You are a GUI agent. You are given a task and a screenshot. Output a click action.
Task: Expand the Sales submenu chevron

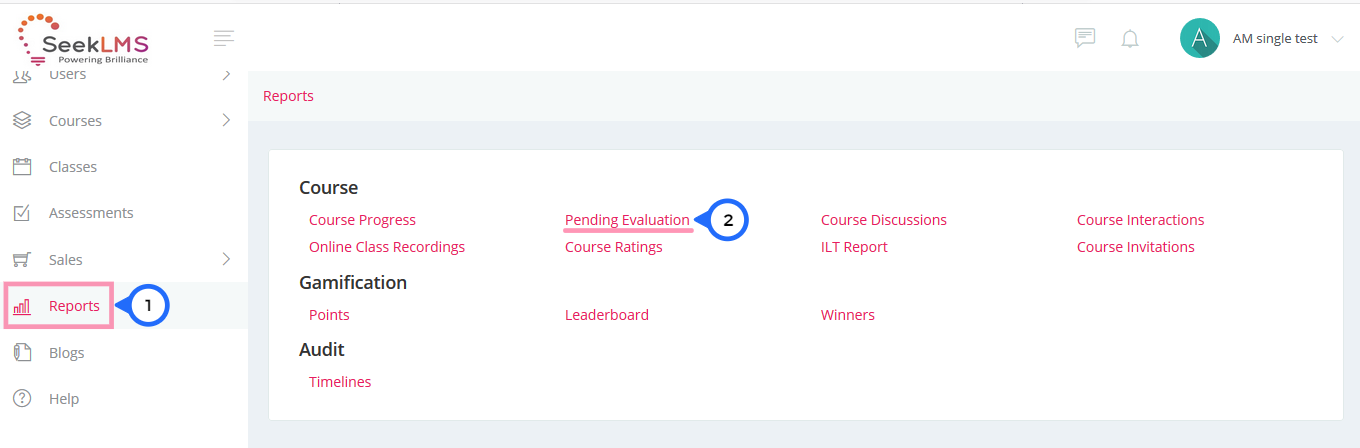[226, 259]
